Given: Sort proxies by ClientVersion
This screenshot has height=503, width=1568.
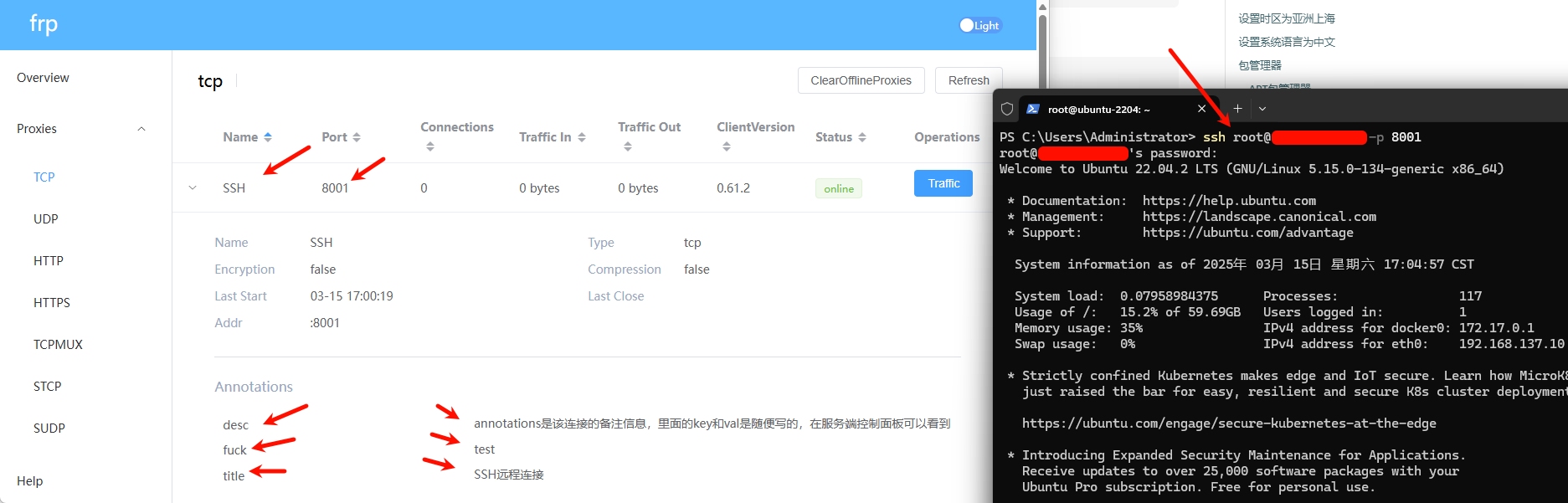Looking at the screenshot, I should [726, 146].
